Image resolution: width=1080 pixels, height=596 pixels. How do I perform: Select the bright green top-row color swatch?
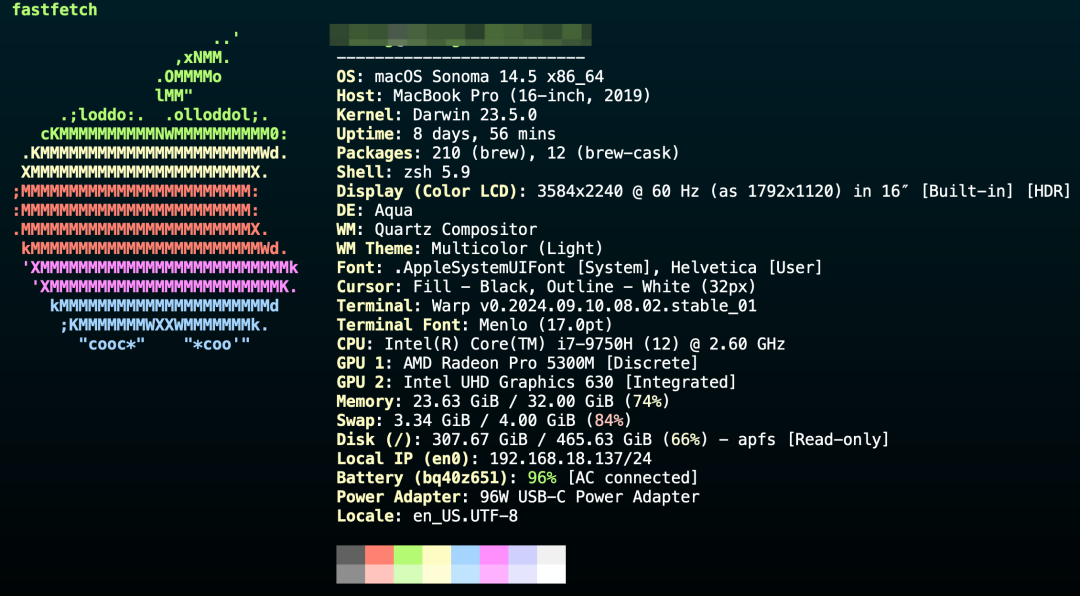(x=408, y=555)
